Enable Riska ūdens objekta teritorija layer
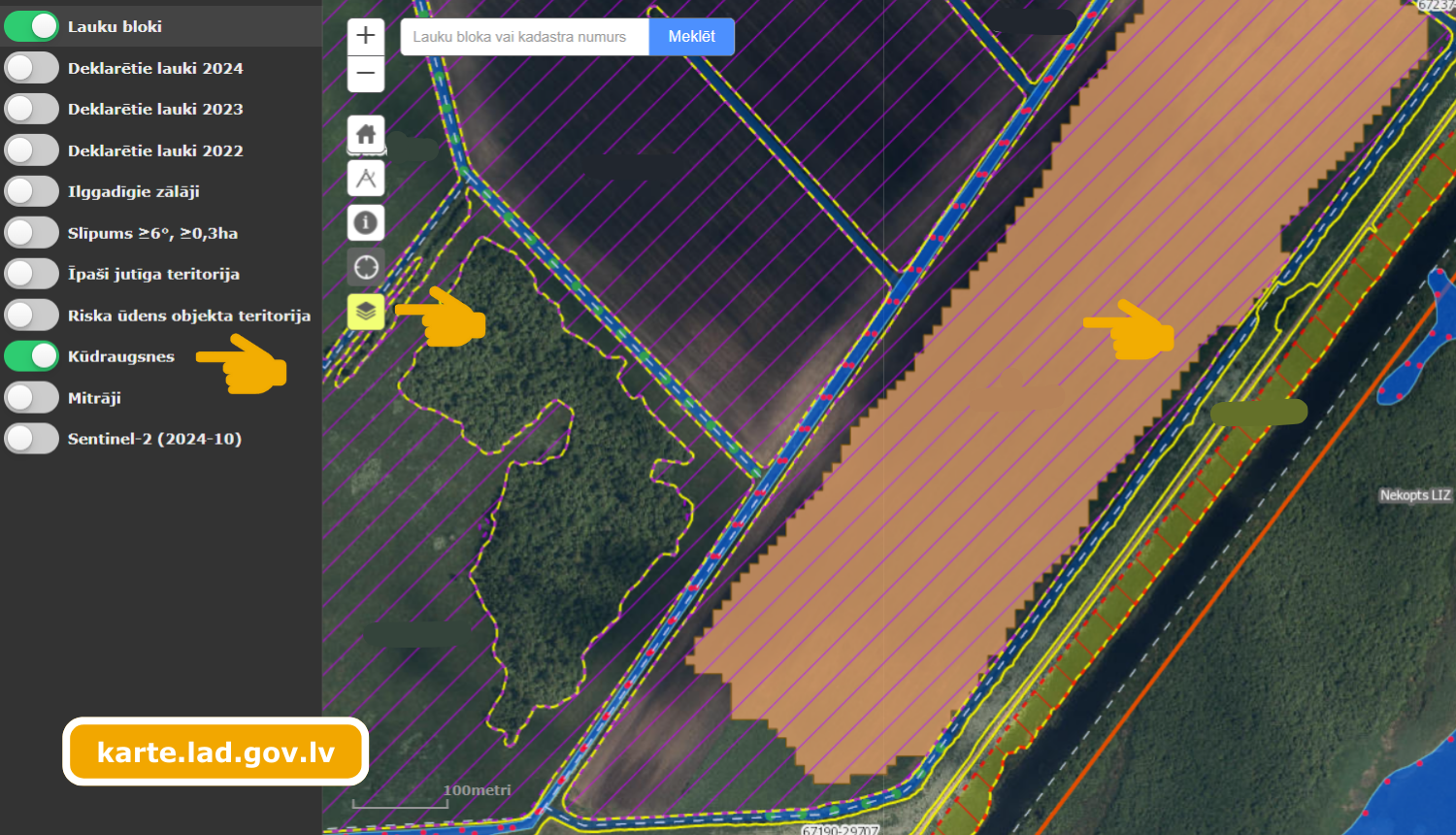The height and width of the screenshot is (835, 1456). tap(32, 316)
